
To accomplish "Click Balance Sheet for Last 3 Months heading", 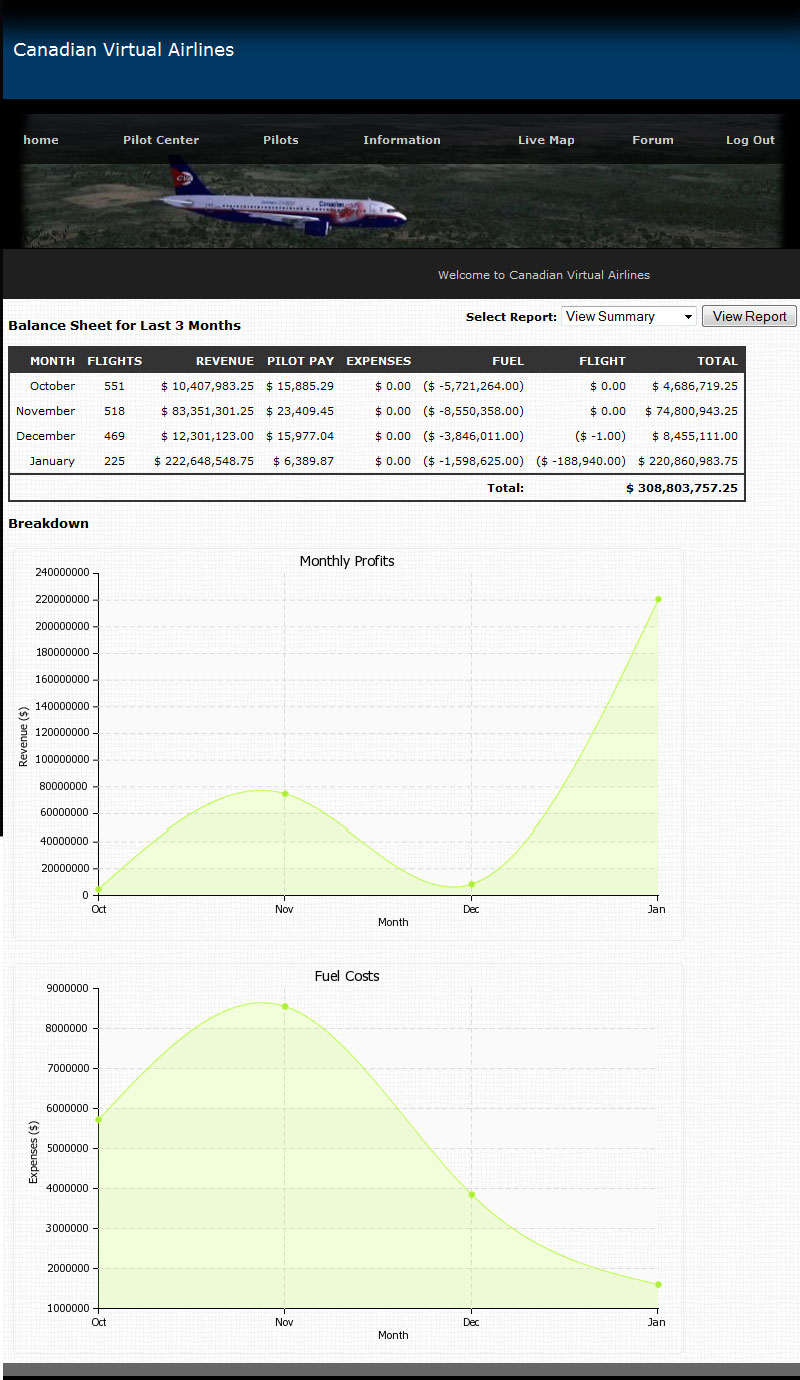I will point(124,325).
